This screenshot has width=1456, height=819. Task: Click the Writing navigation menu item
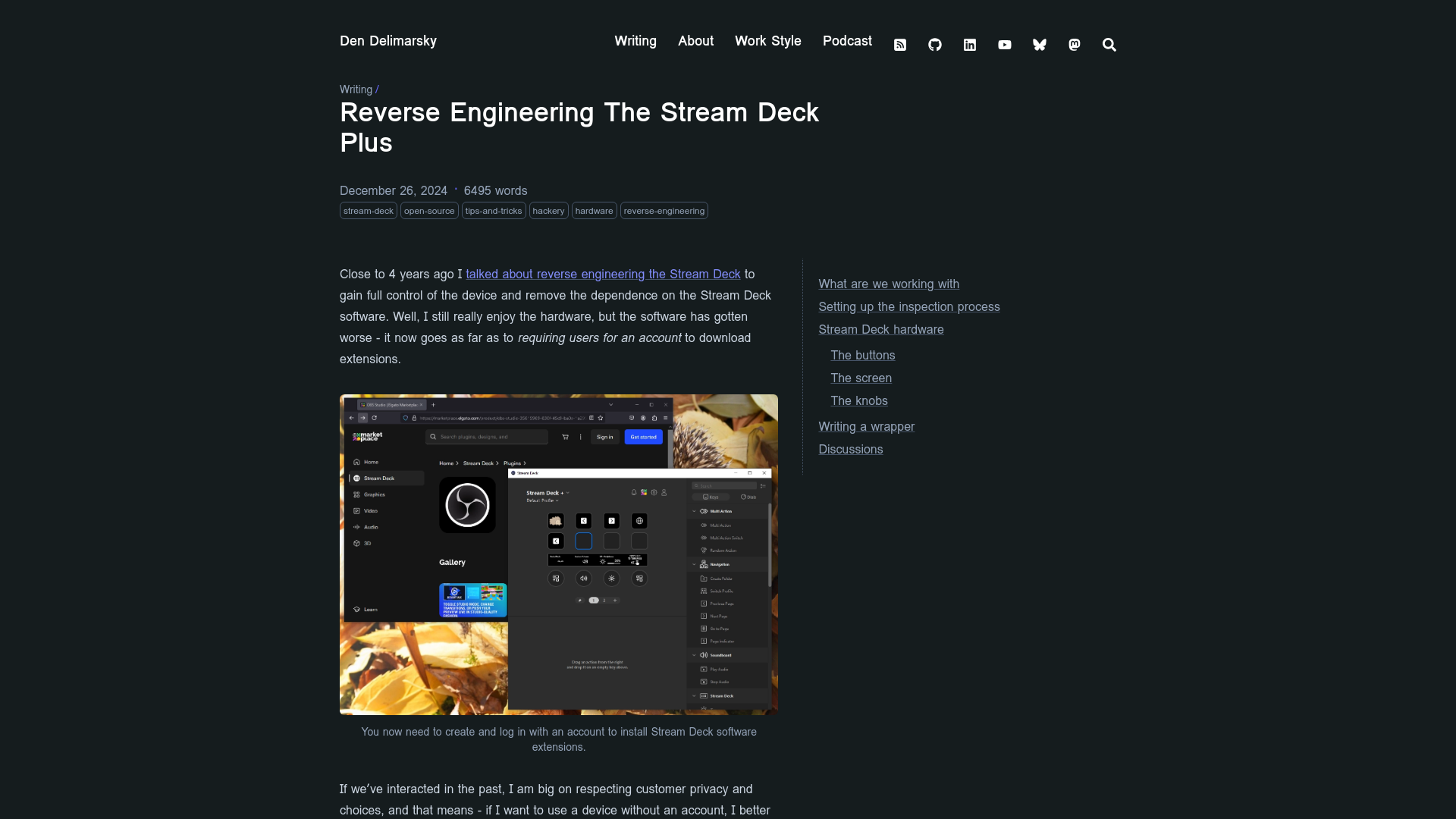pyautogui.click(x=635, y=41)
